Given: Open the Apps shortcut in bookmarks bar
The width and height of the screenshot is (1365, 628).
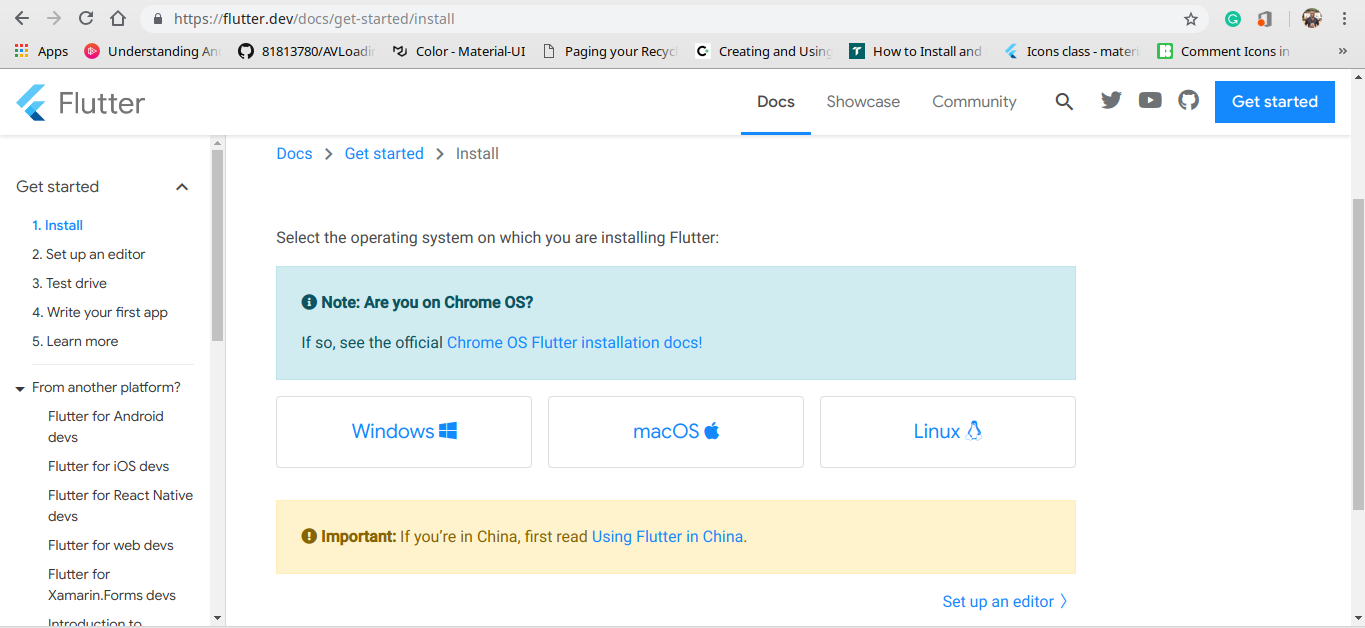Looking at the screenshot, I should pos(41,51).
